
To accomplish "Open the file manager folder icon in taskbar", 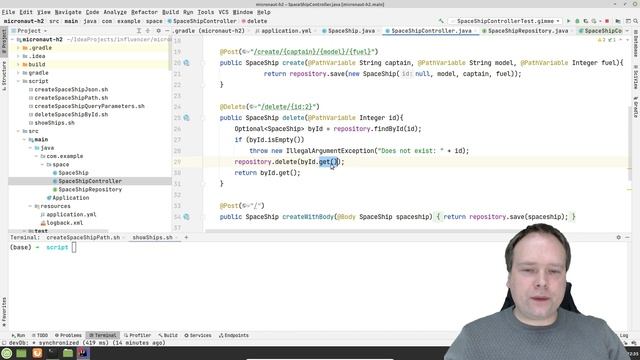I will tap(68, 353).
